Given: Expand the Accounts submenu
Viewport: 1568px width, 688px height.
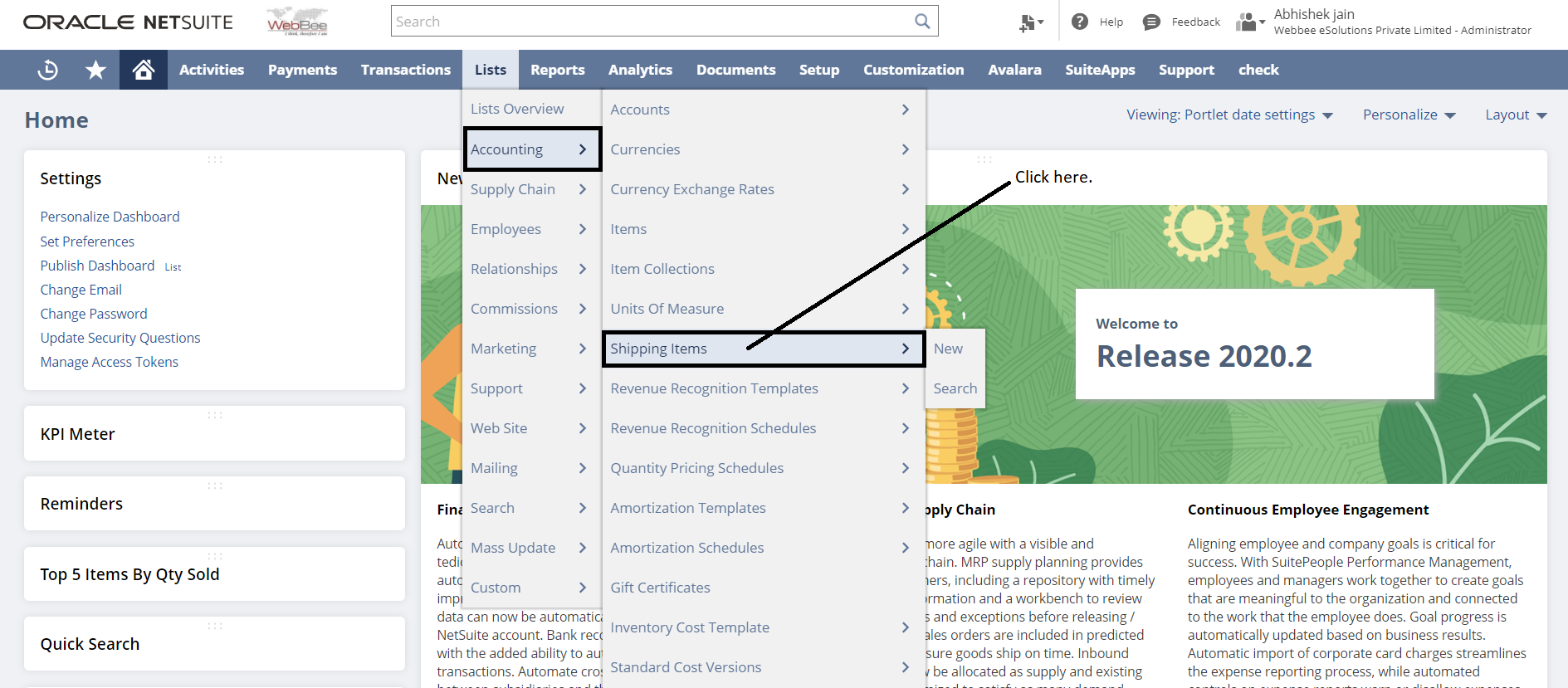Looking at the screenshot, I should tap(764, 110).
